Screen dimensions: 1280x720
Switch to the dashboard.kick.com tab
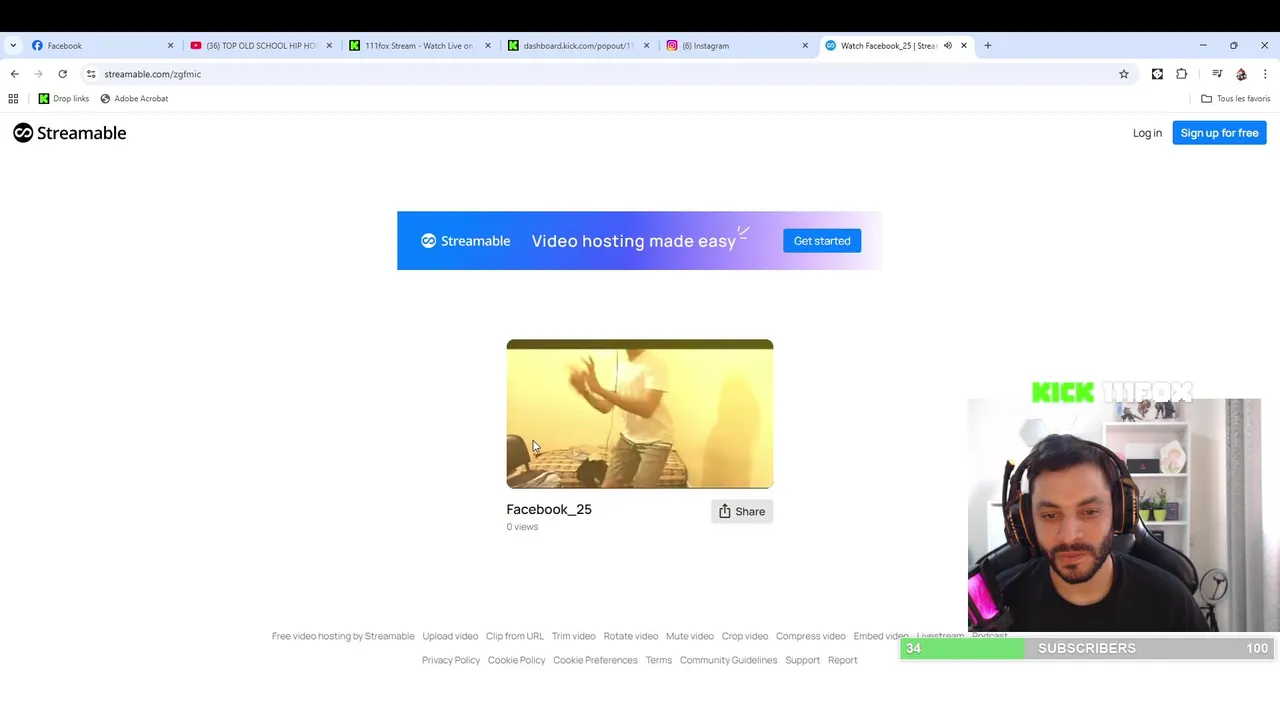[577, 45]
